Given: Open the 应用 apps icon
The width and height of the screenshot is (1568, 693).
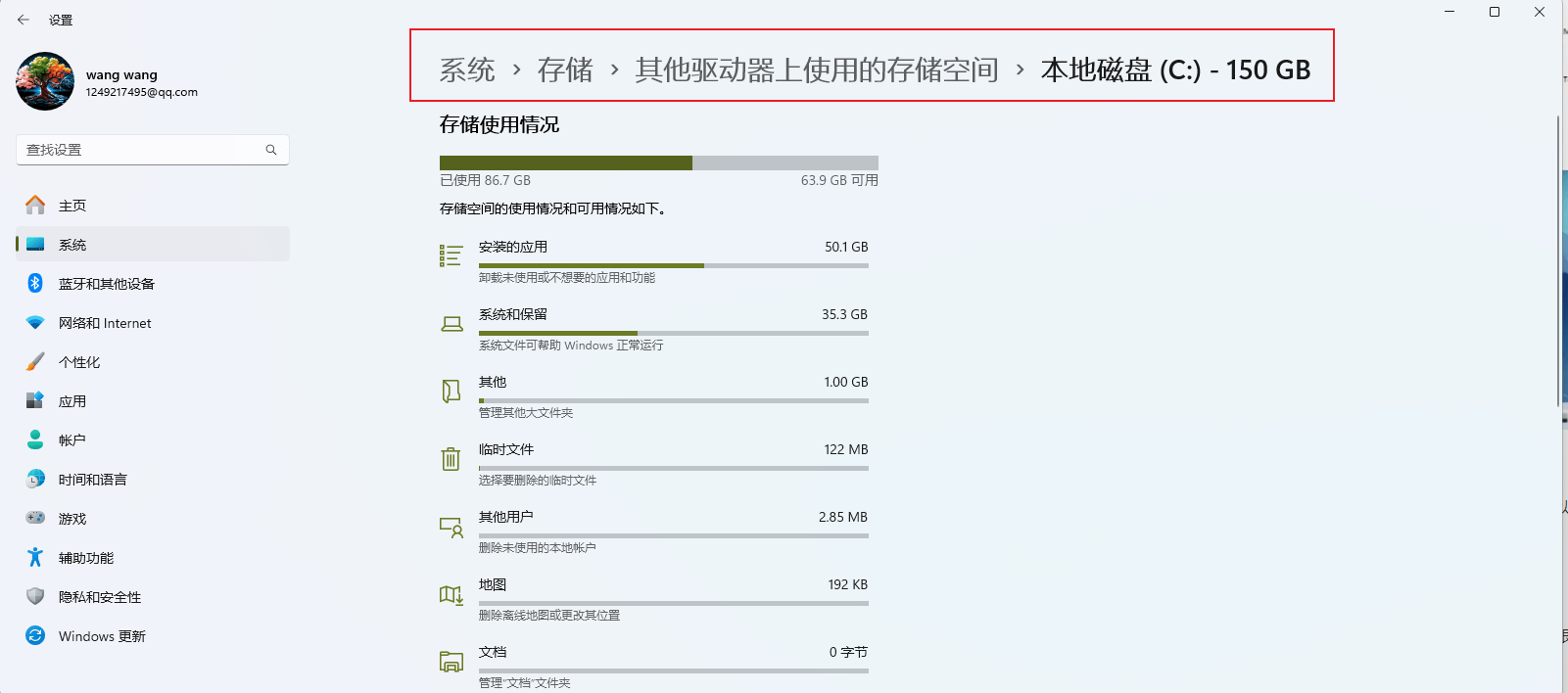Looking at the screenshot, I should coord(35,400).
